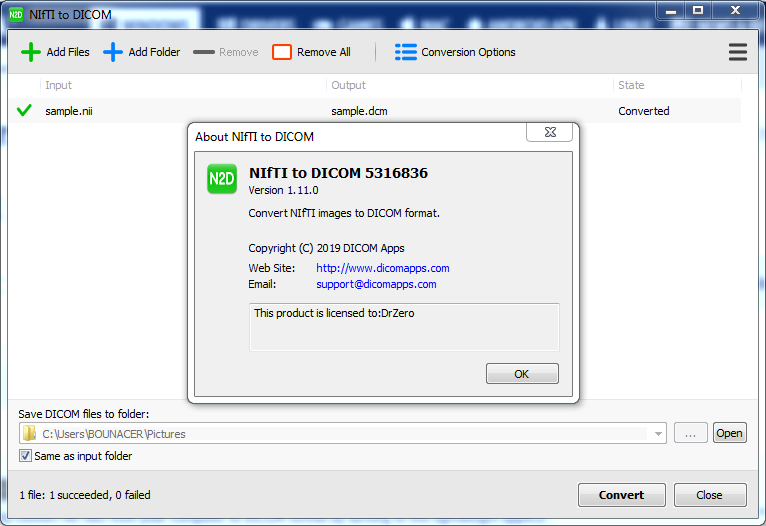Toggle Same as input folder checkbox

25,456
